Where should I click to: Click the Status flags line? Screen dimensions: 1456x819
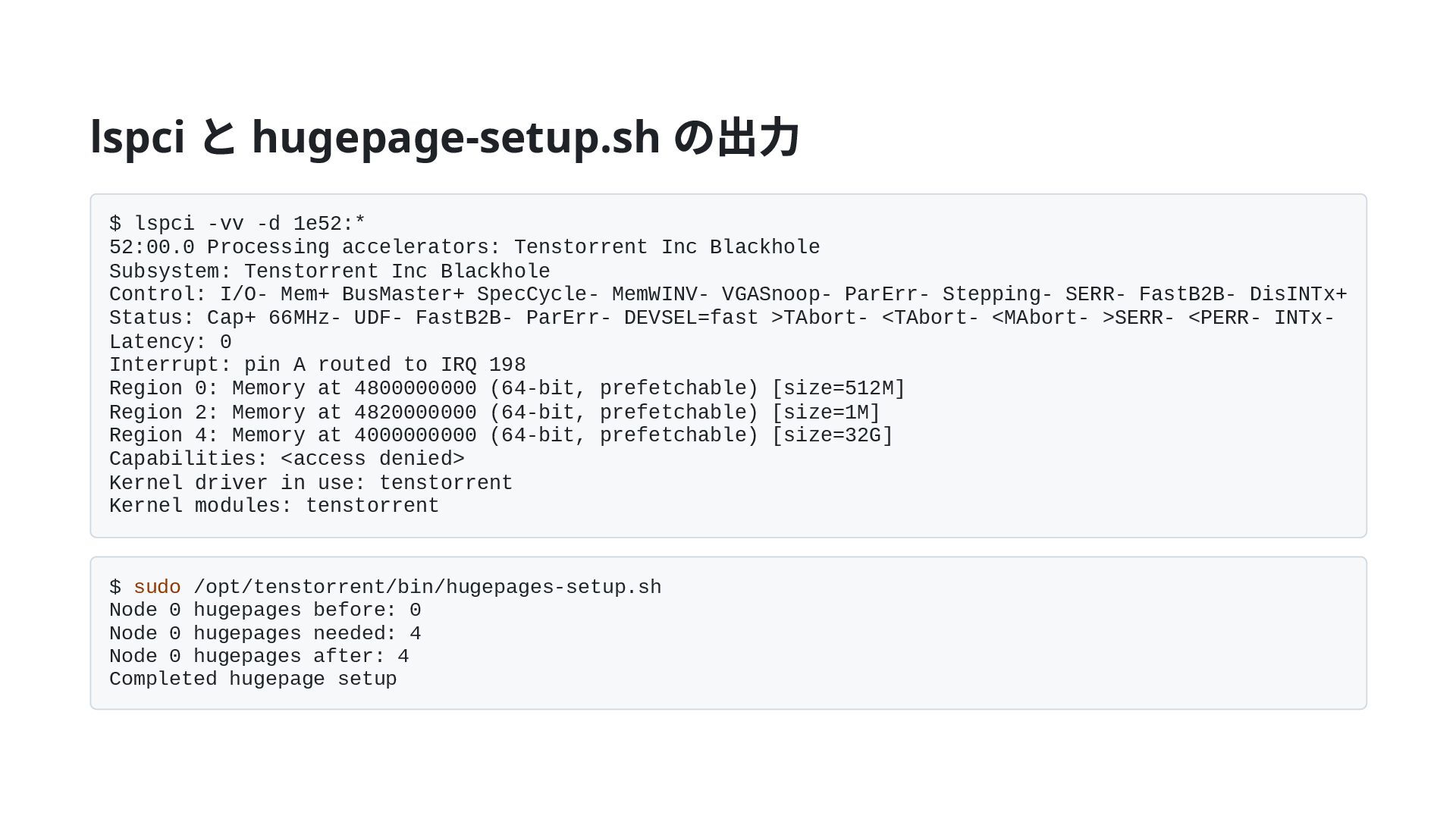point(721,318)
